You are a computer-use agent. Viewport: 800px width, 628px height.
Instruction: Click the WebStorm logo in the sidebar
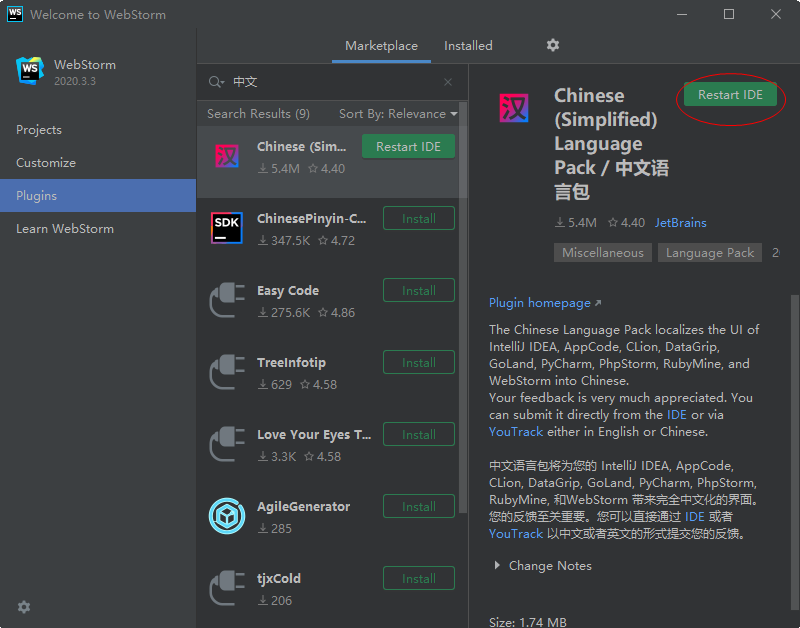click(30, 70)
